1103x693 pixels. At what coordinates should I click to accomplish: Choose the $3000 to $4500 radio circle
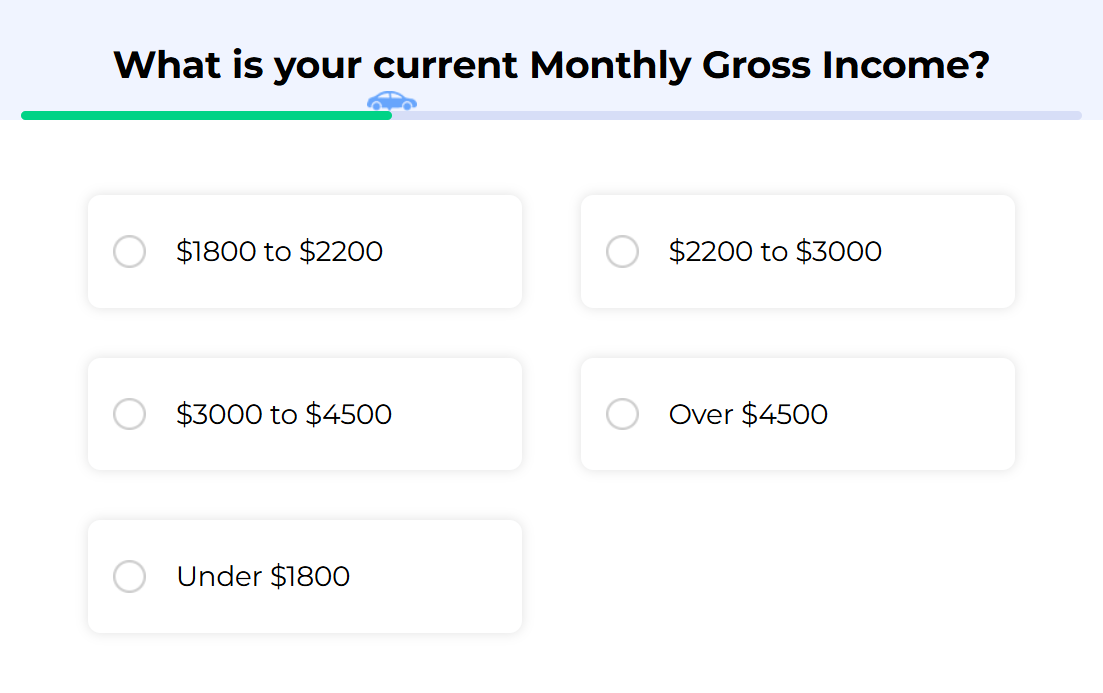point(130,414)
